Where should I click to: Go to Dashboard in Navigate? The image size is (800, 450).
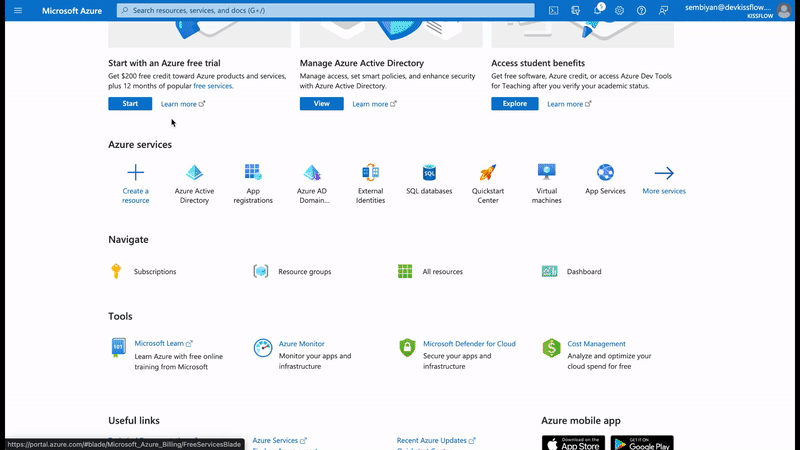(584, 271)
